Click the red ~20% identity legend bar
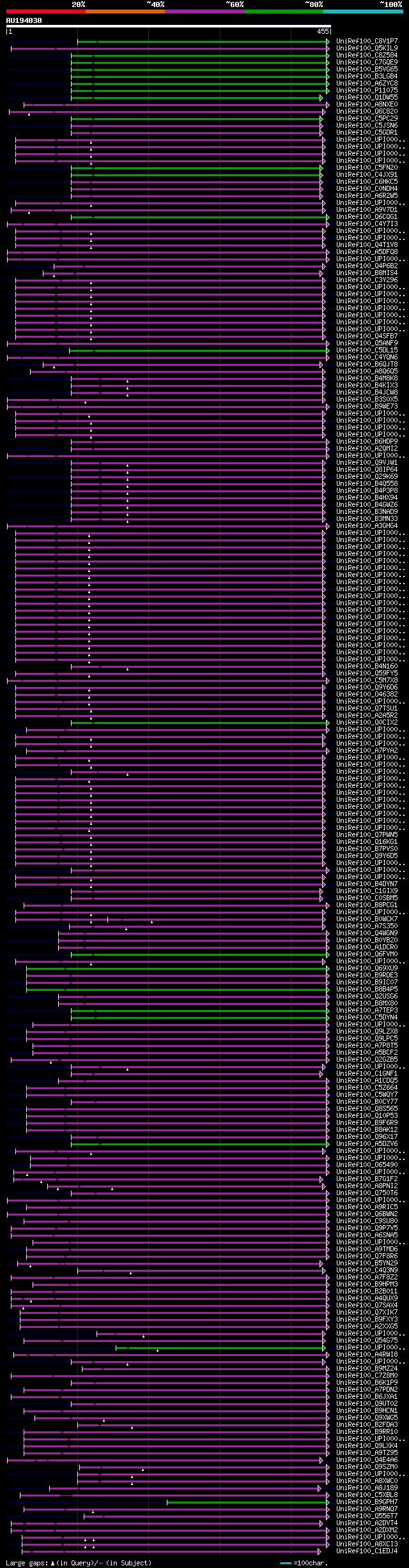 [x=45, y=11]
